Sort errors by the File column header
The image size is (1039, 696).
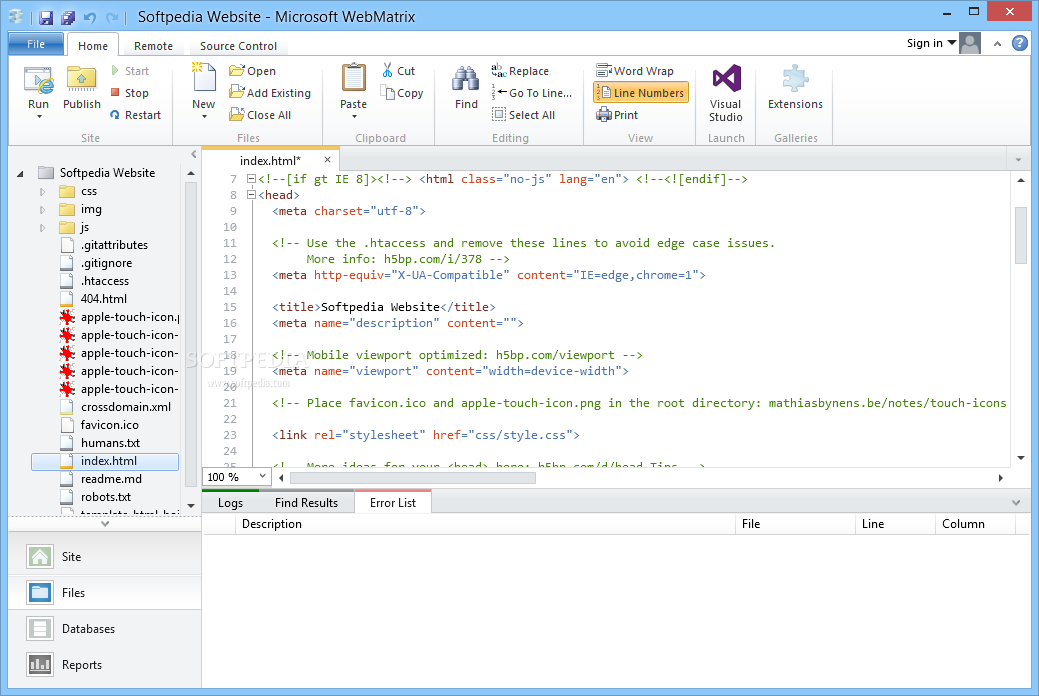[795, 524]
